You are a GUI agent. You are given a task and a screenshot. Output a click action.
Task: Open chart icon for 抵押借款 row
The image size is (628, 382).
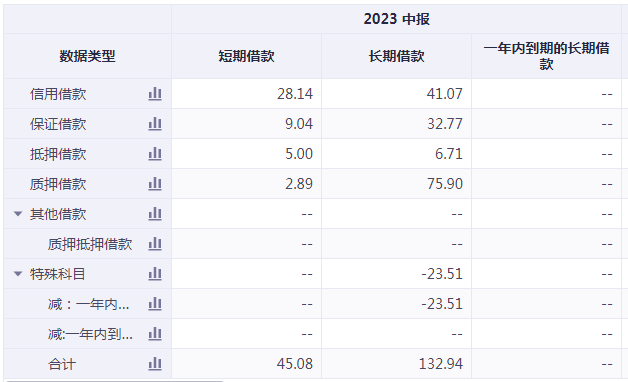click(x=155, y=154)
